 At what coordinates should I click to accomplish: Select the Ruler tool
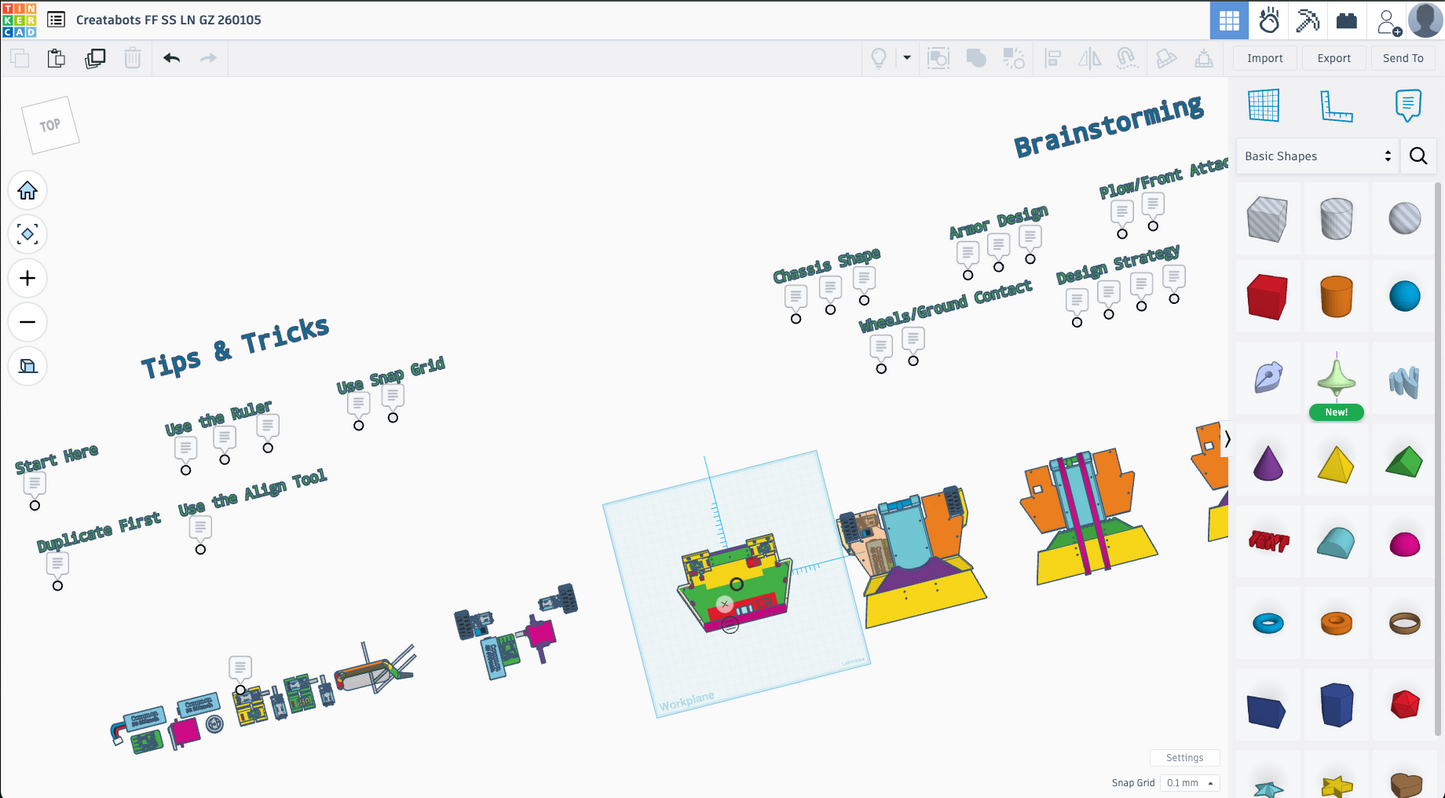1336,105
